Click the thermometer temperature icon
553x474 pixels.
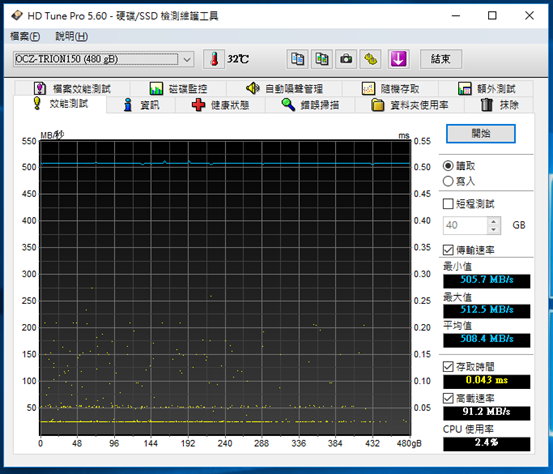point(214,59)
